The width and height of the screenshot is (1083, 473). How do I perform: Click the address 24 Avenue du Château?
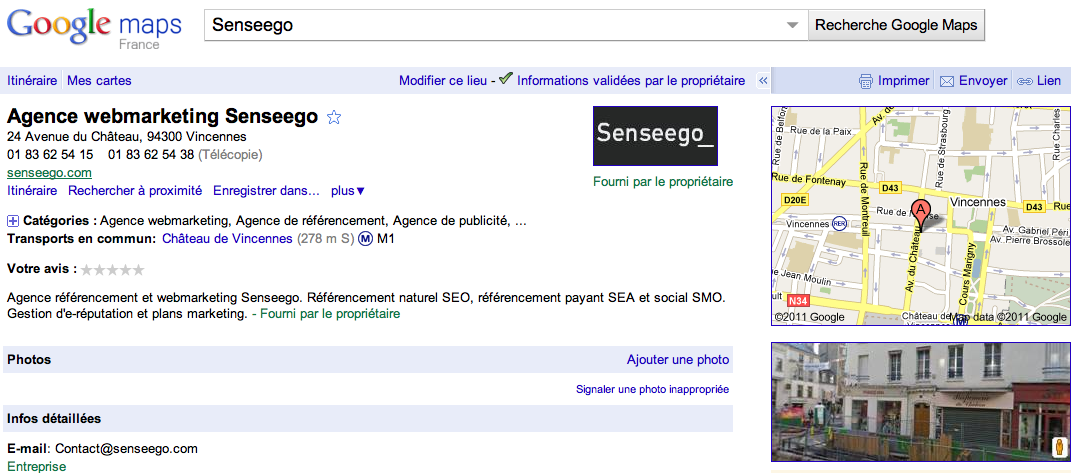[x=126, y=137]
